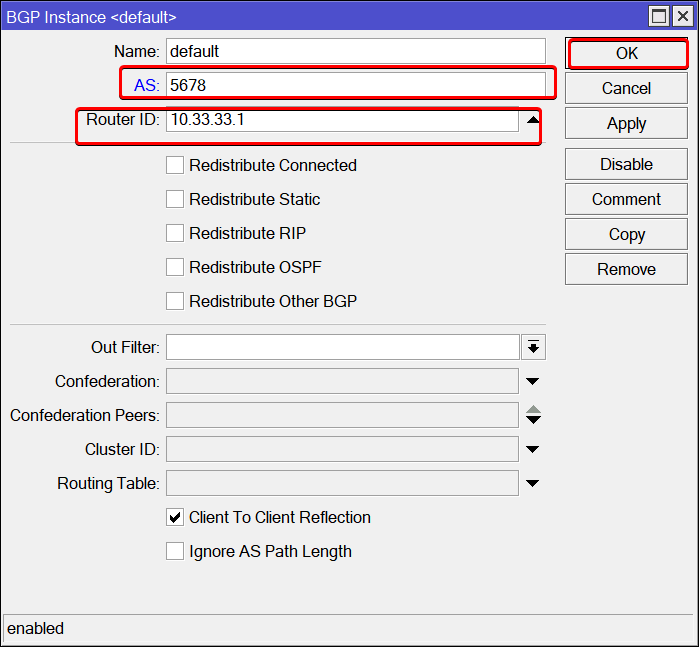Disable the BGP instance
The image size is (699, 647).
click(x=626, y=164)
